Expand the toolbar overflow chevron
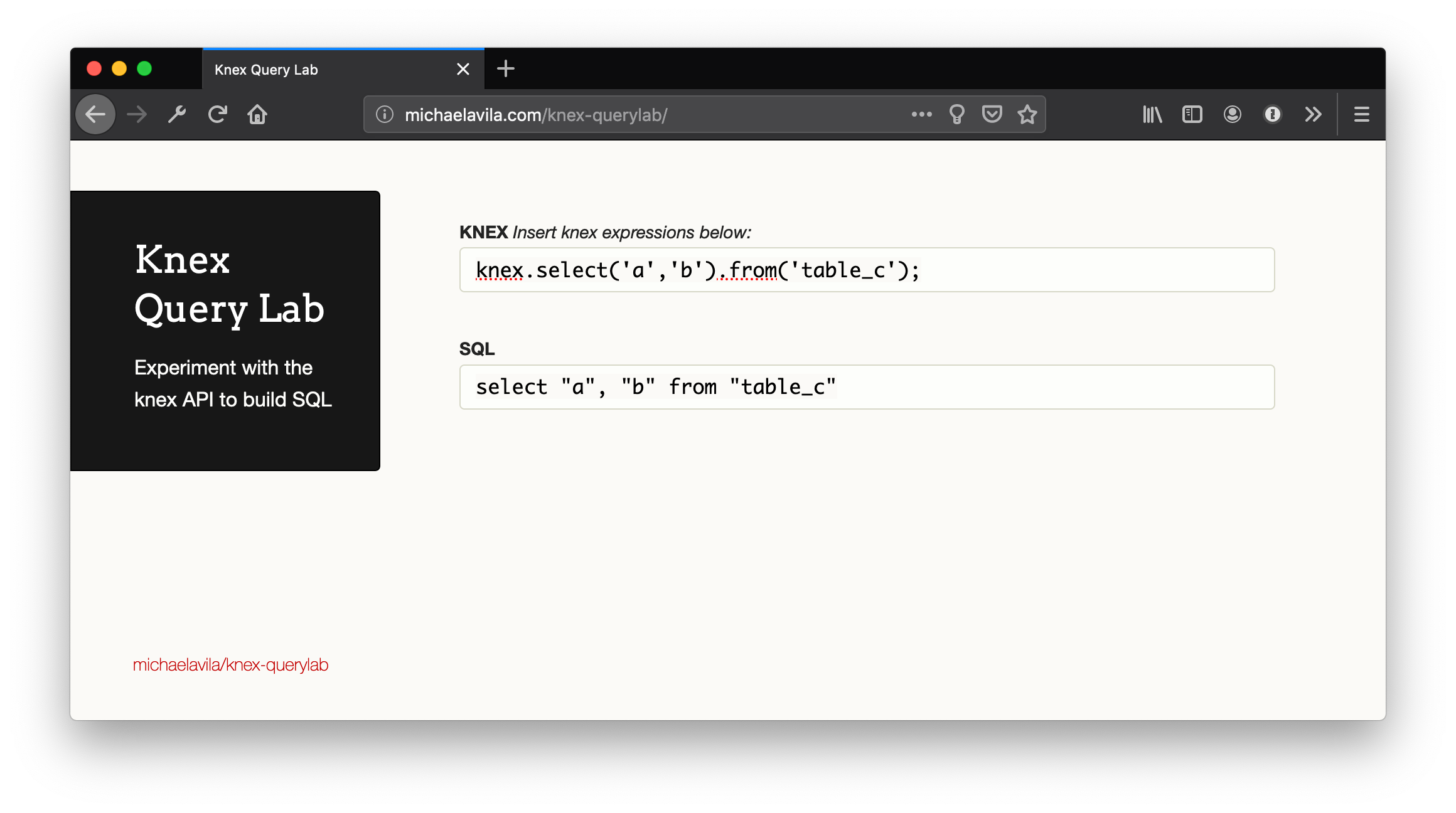Viewport: 1456px width, 813px height. [1313, 114]
